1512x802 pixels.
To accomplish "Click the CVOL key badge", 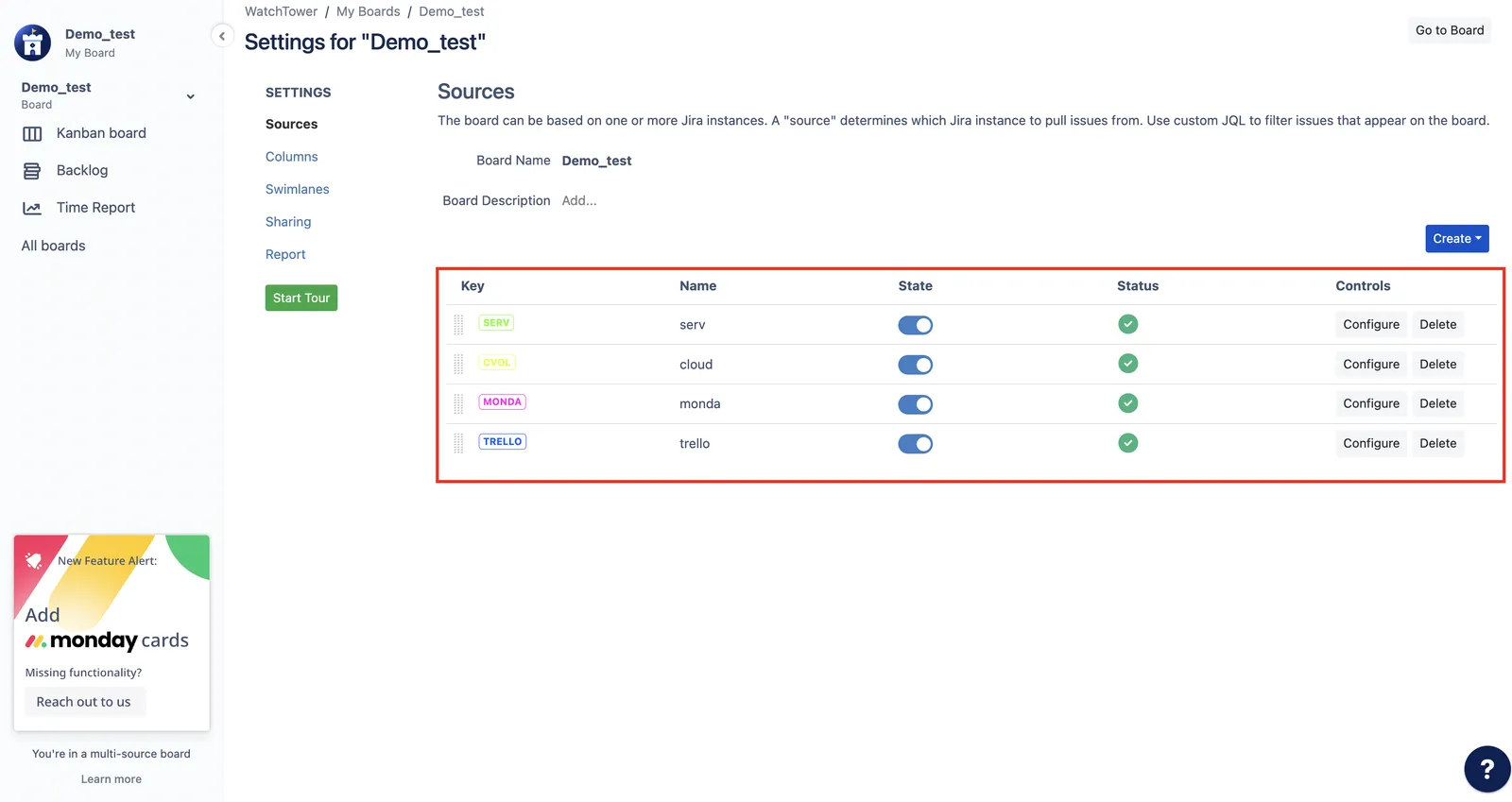I will click(497, 363).
